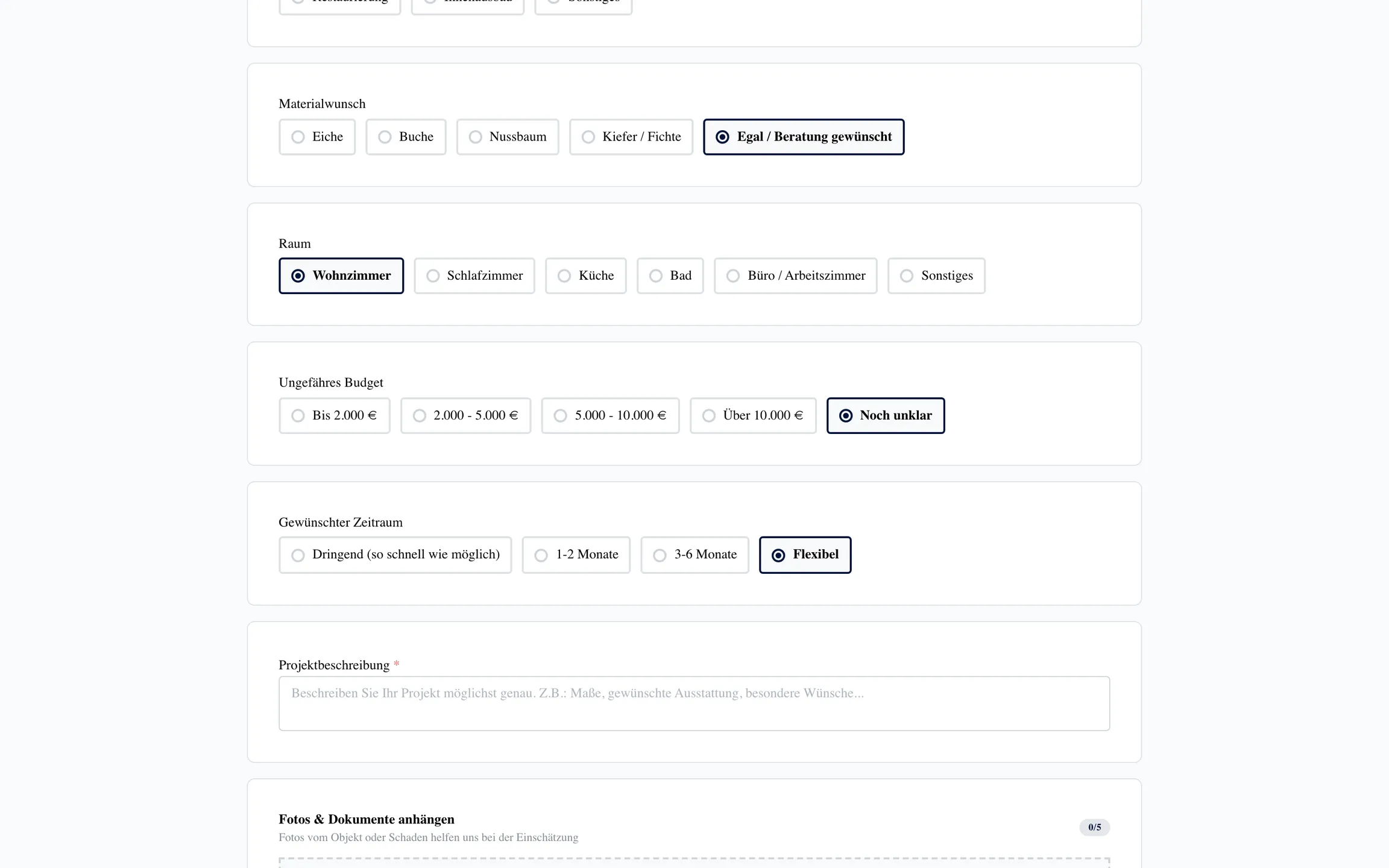Pick Nussbaum material radio
1389x868 pixels.
coord(508,137)
